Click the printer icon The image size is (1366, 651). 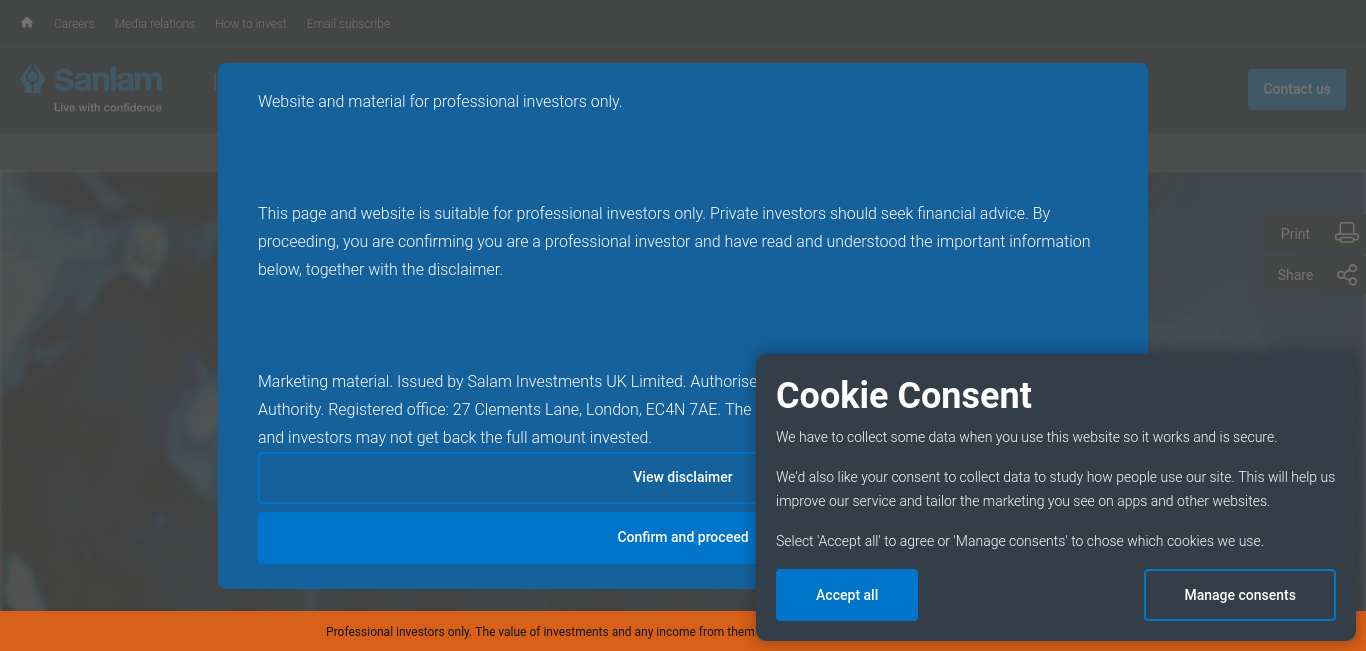pos(1347,233)
